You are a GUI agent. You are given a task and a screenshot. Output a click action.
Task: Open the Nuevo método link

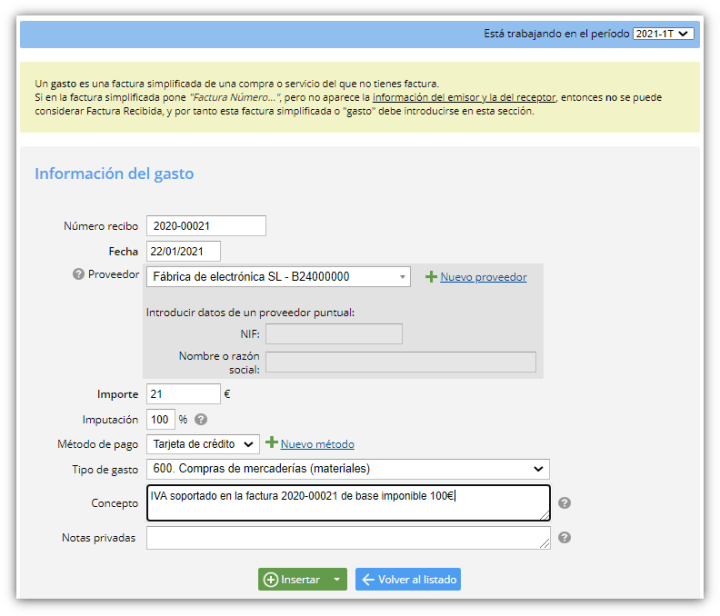[317, 444]
